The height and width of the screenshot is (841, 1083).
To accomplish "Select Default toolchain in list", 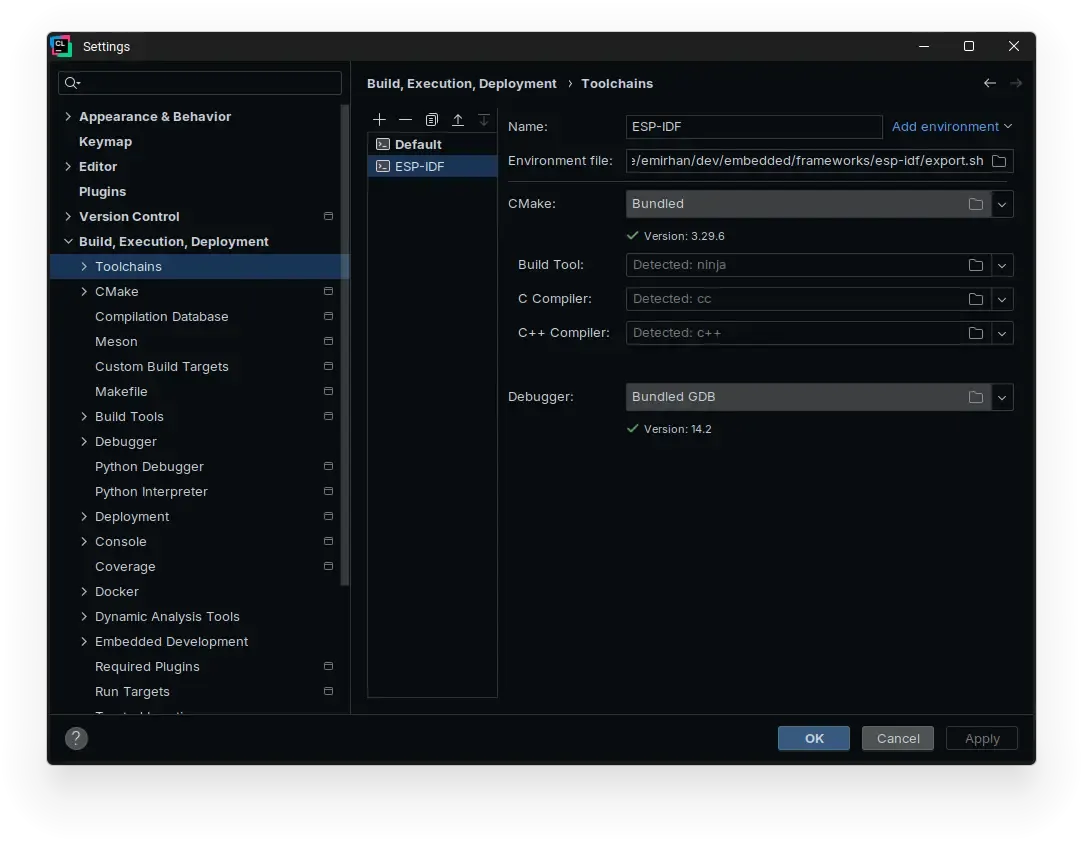I will pyautogui.click(x=432, y=144).
